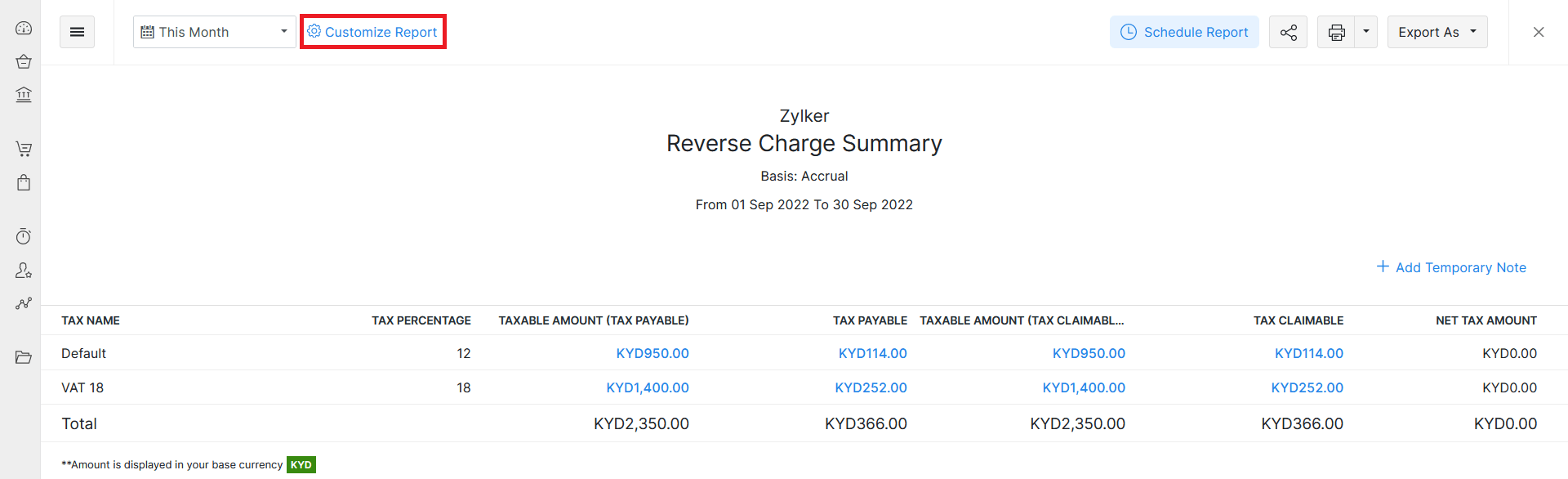Image resolution: width=1568 pixels, height=479 pixels.
Task: Open the Purchases bag sidebar icon
Action: [24, 182]
